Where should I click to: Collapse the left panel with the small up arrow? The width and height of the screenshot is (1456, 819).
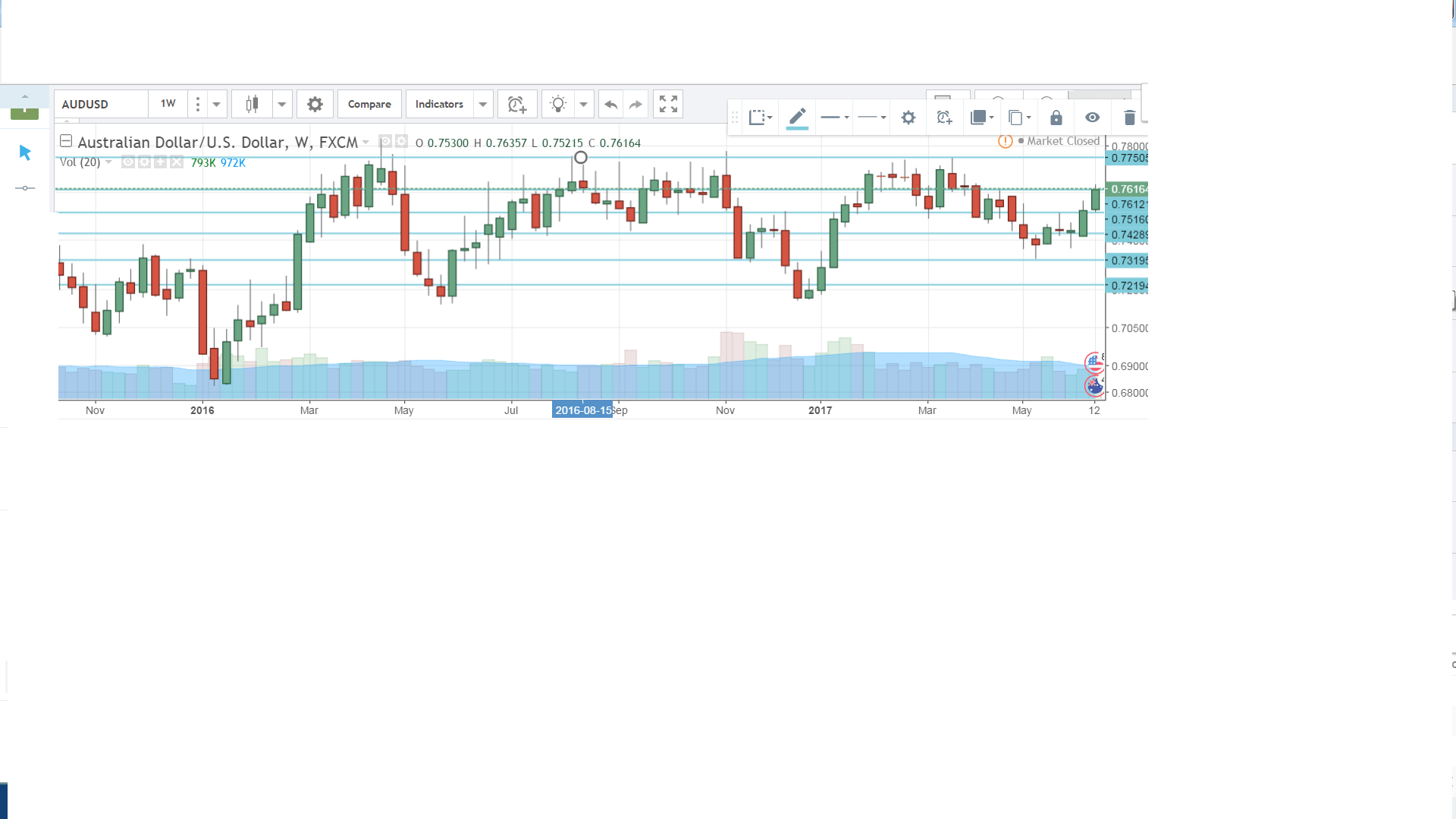point(25,96)
